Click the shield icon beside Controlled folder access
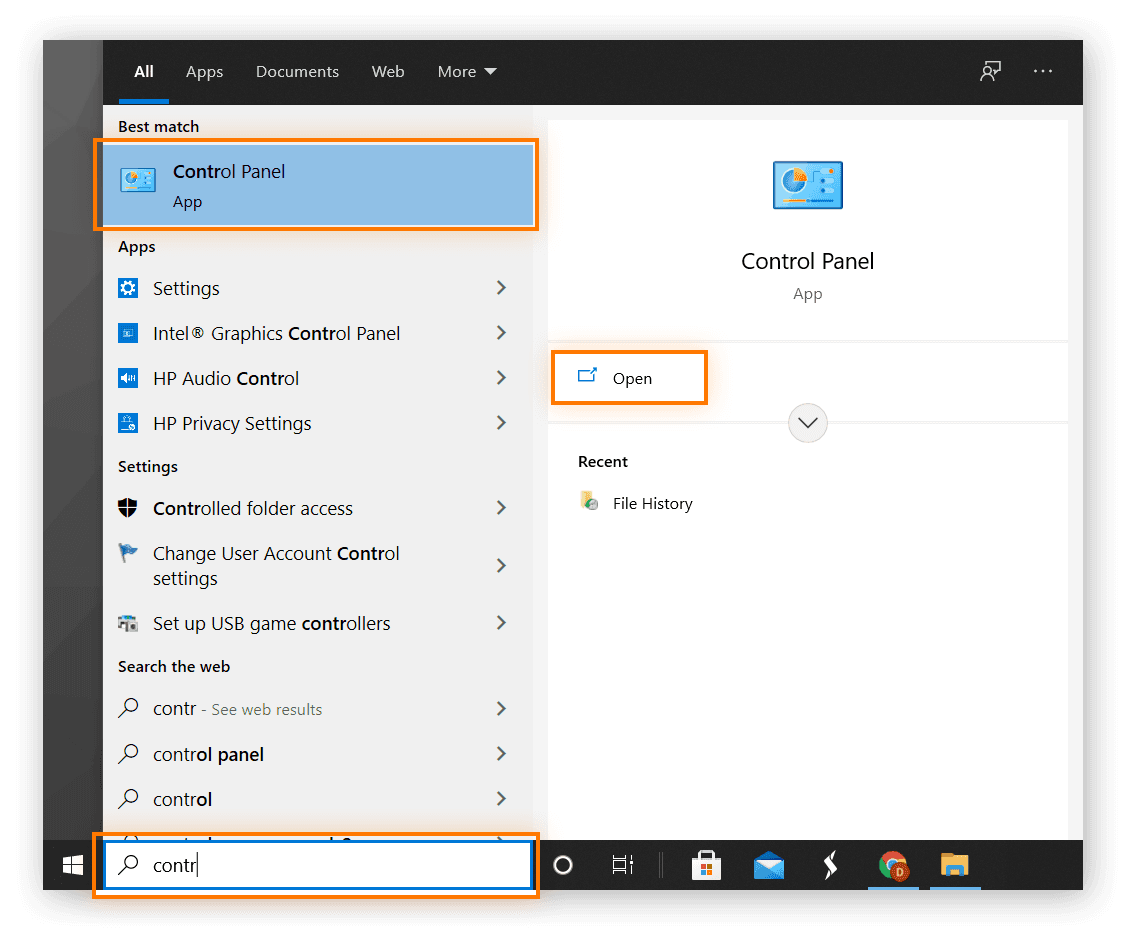1135x938 pixels. pos(128,508)
